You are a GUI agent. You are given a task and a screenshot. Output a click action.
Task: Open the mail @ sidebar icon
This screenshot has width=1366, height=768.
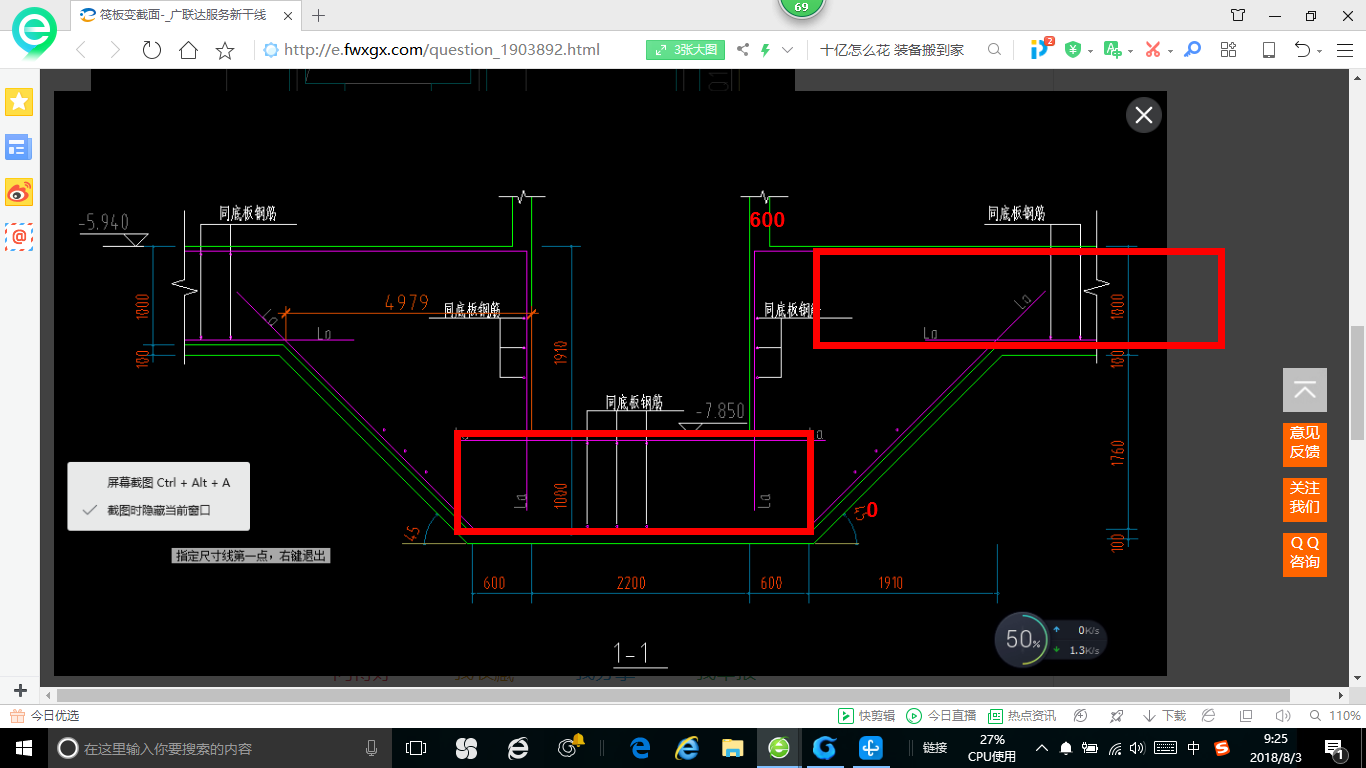(19, 237)
